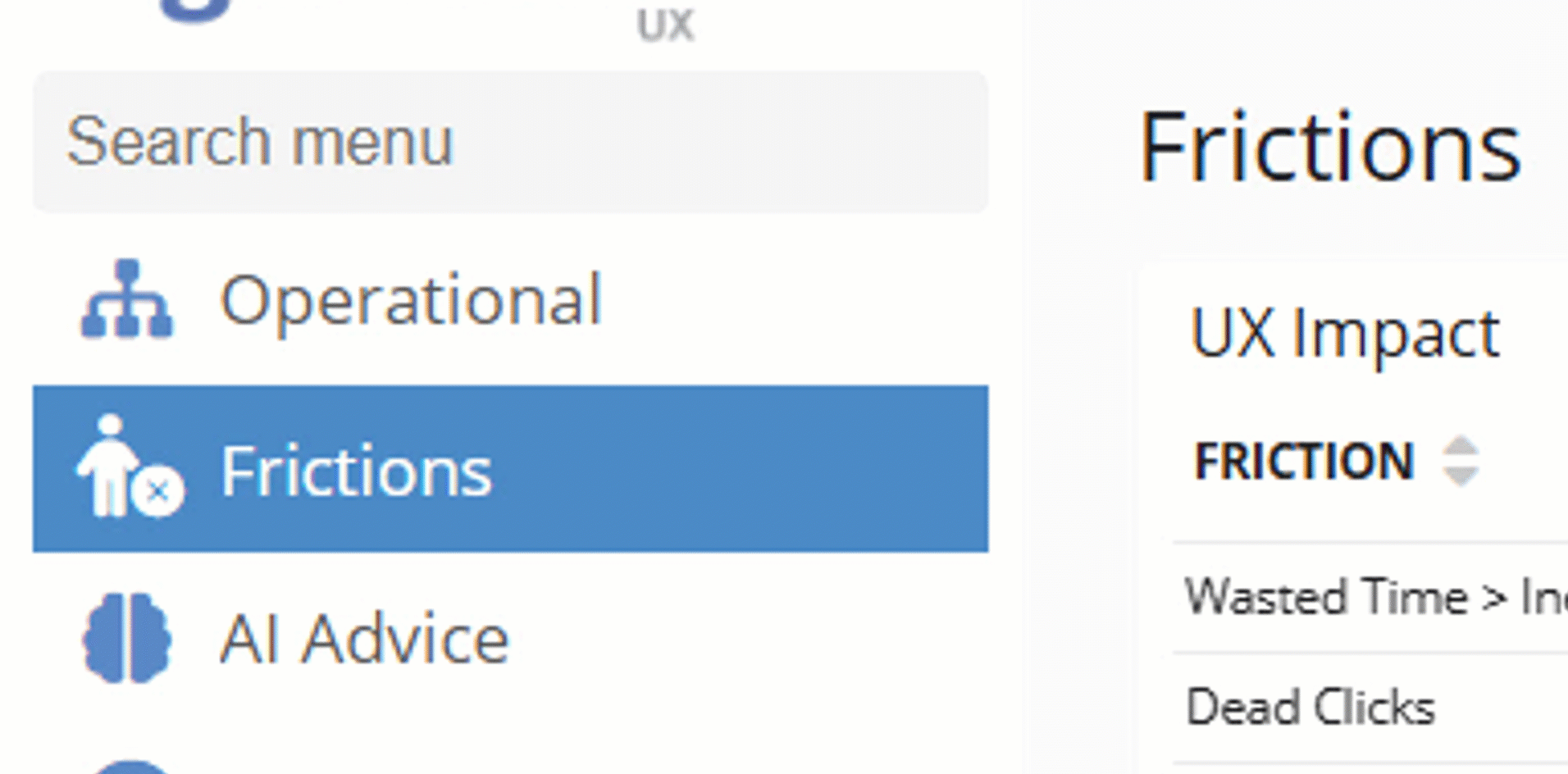Click the Operational org-chart icon
Viewport: 1568px width, 774px height.
tap(127, 299)
